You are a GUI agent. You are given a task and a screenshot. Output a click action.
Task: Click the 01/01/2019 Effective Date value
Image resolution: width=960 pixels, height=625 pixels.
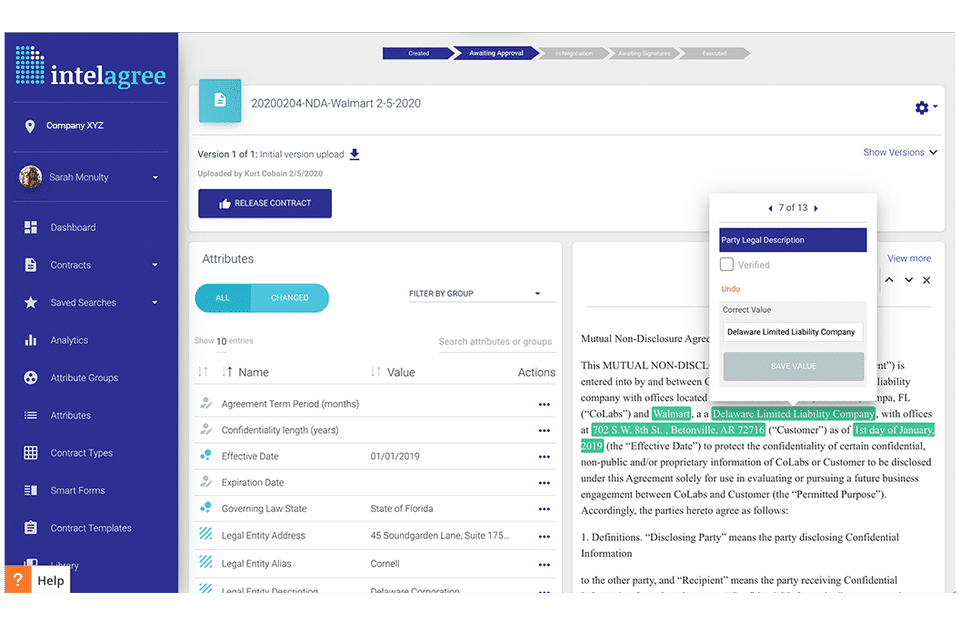(x=395, y=456)
